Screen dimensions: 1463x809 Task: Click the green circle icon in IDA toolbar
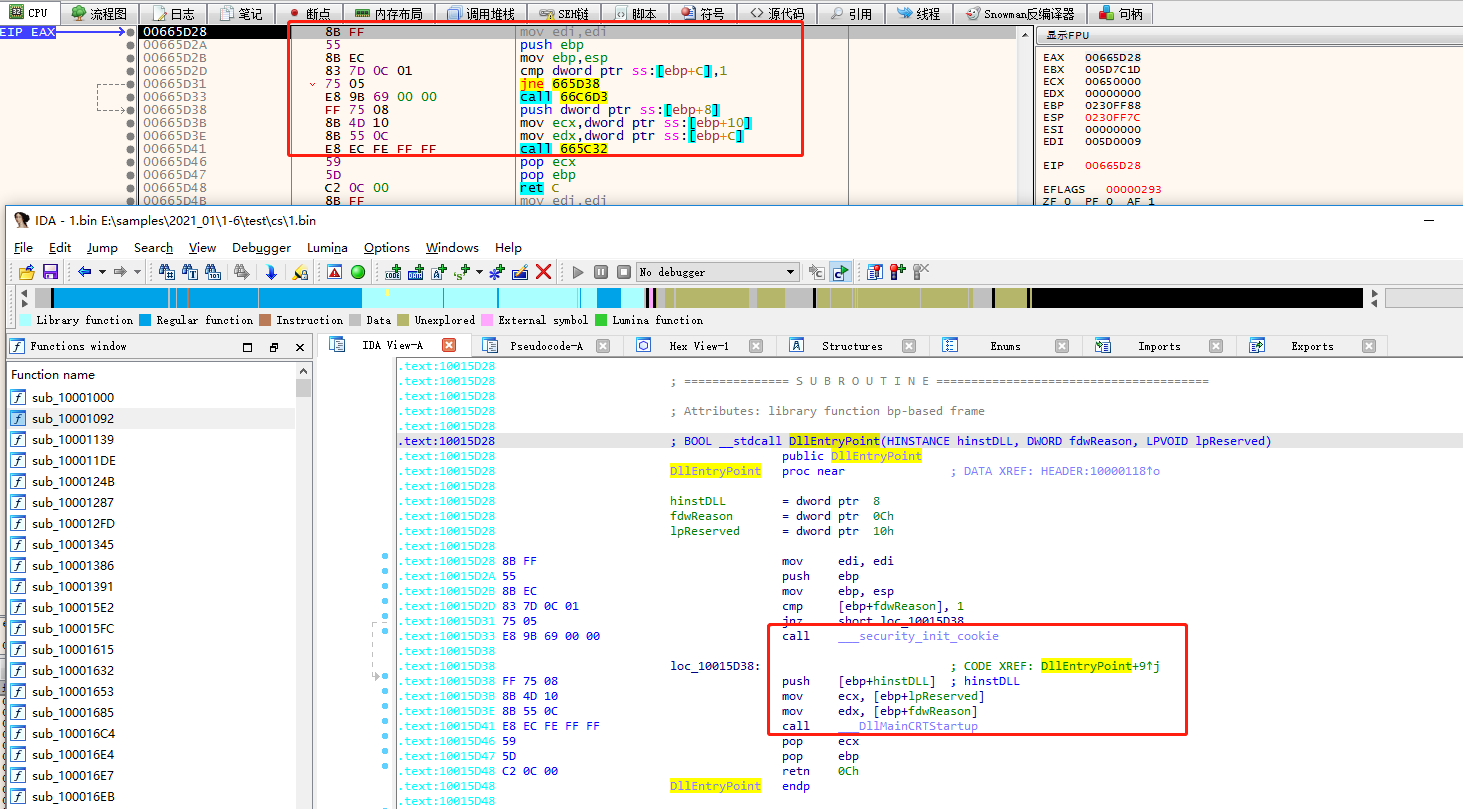pos(357,272)
